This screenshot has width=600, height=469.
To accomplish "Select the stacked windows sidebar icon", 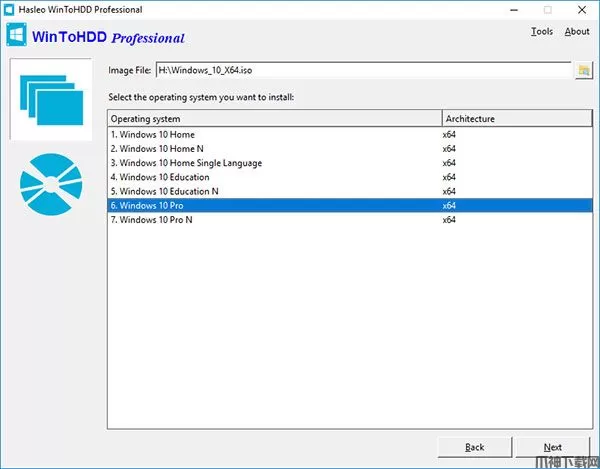I will (x=51, y=99).
